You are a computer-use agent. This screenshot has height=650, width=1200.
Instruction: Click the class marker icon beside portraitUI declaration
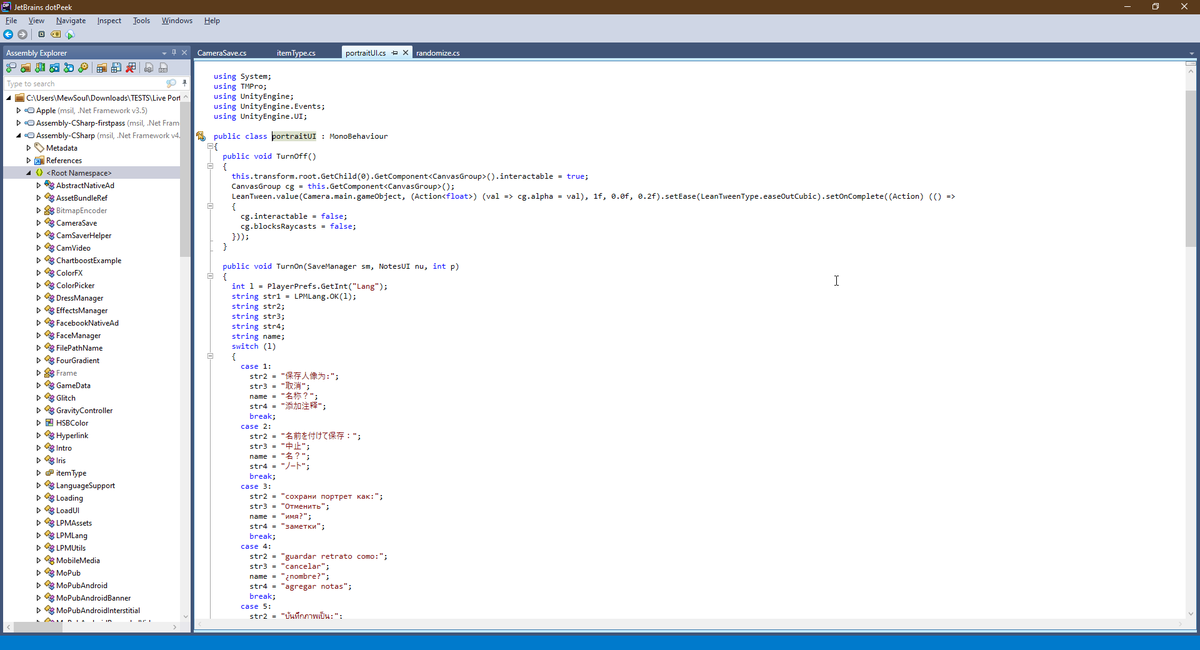pyautogui.click(x=201, y=136)
